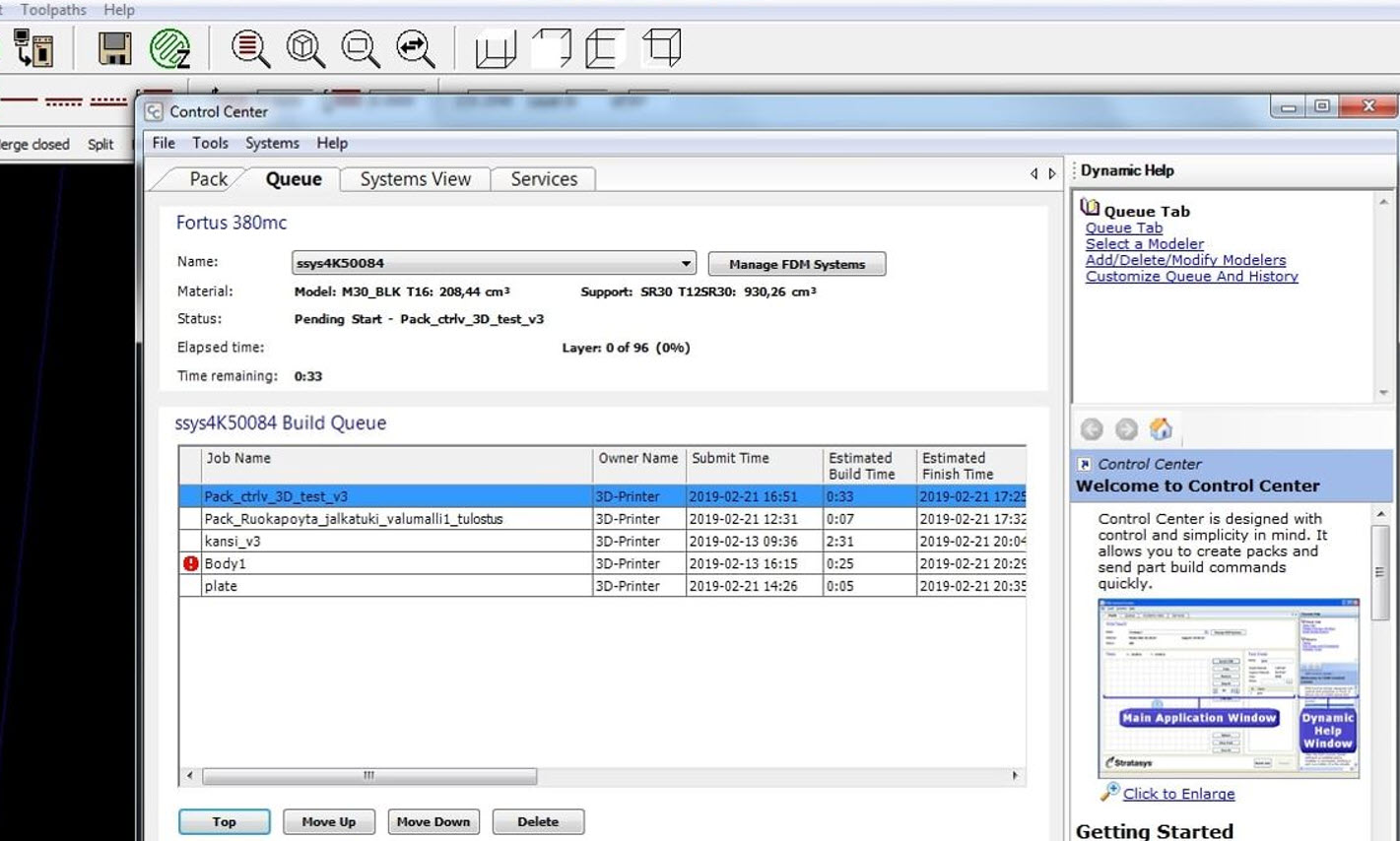Click the zoom to part cube magnifier
This screenshot has width=1400, height=841.
(x=305, y=48)
